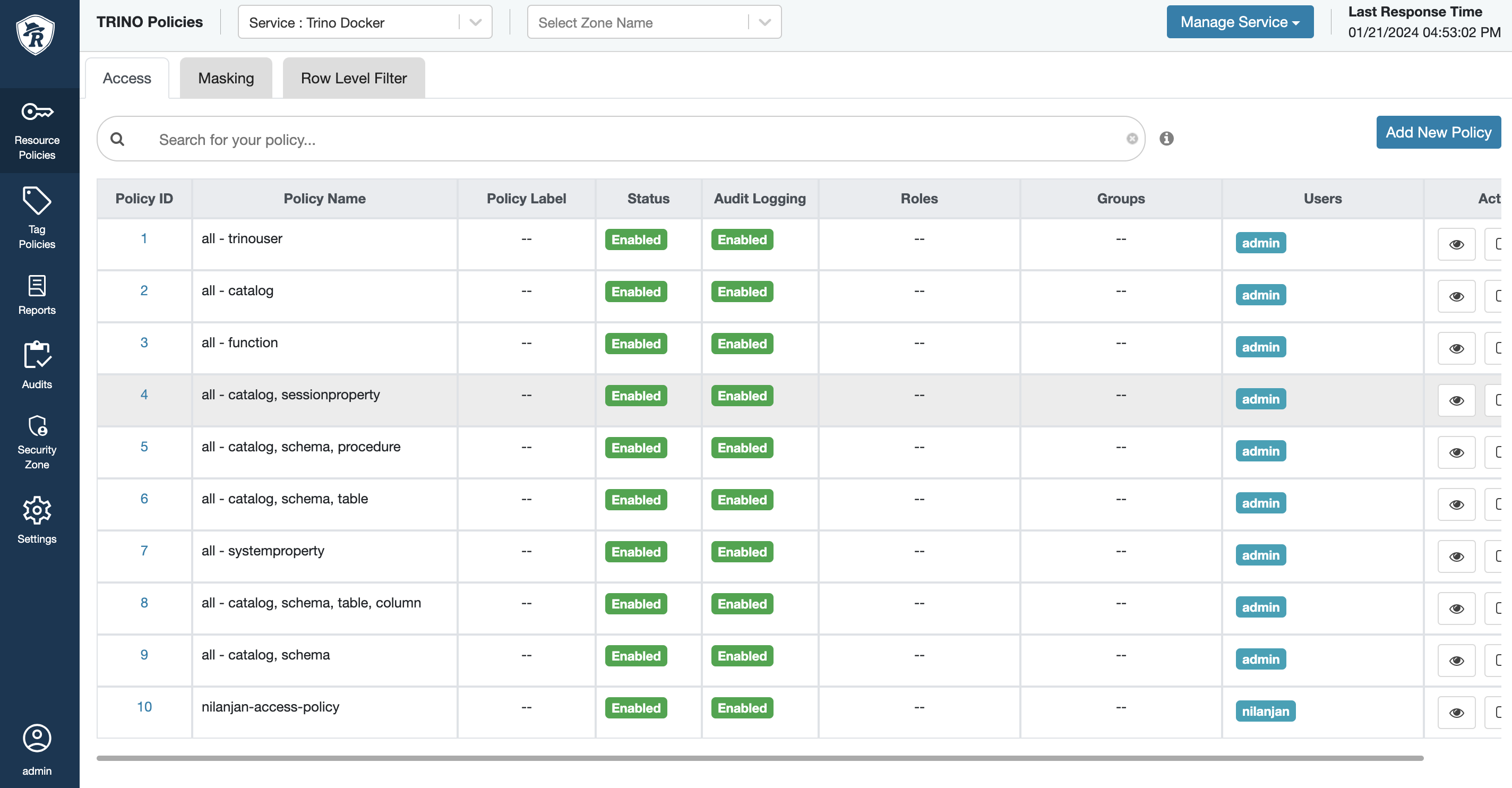Expand the Service Trino Docker dropdown

476,22
